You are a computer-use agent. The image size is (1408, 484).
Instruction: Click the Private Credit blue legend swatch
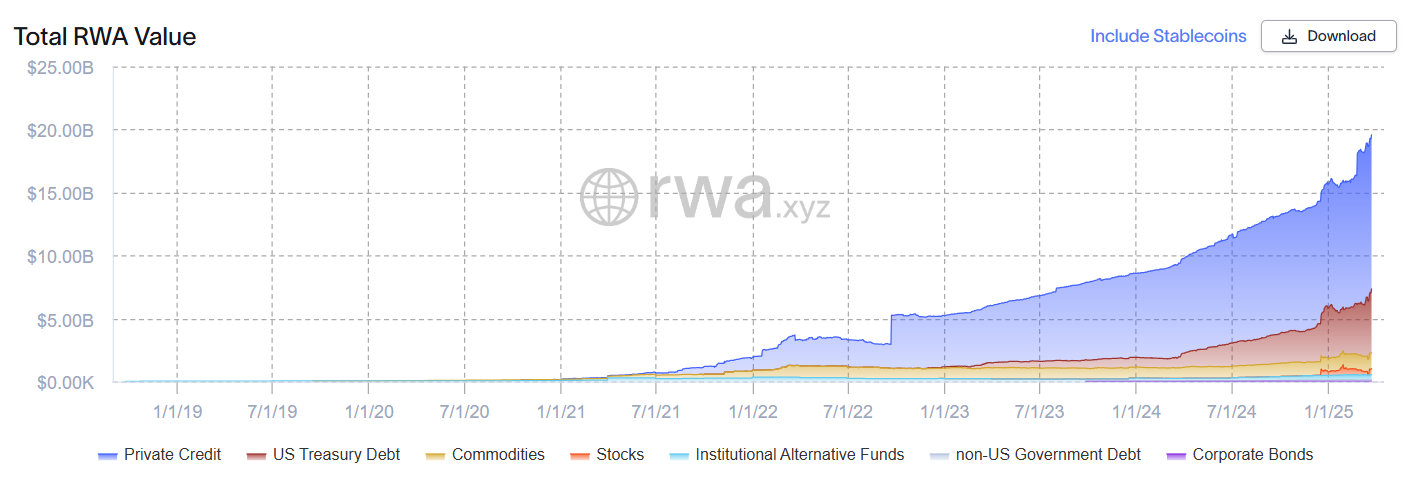click(108, 456)
